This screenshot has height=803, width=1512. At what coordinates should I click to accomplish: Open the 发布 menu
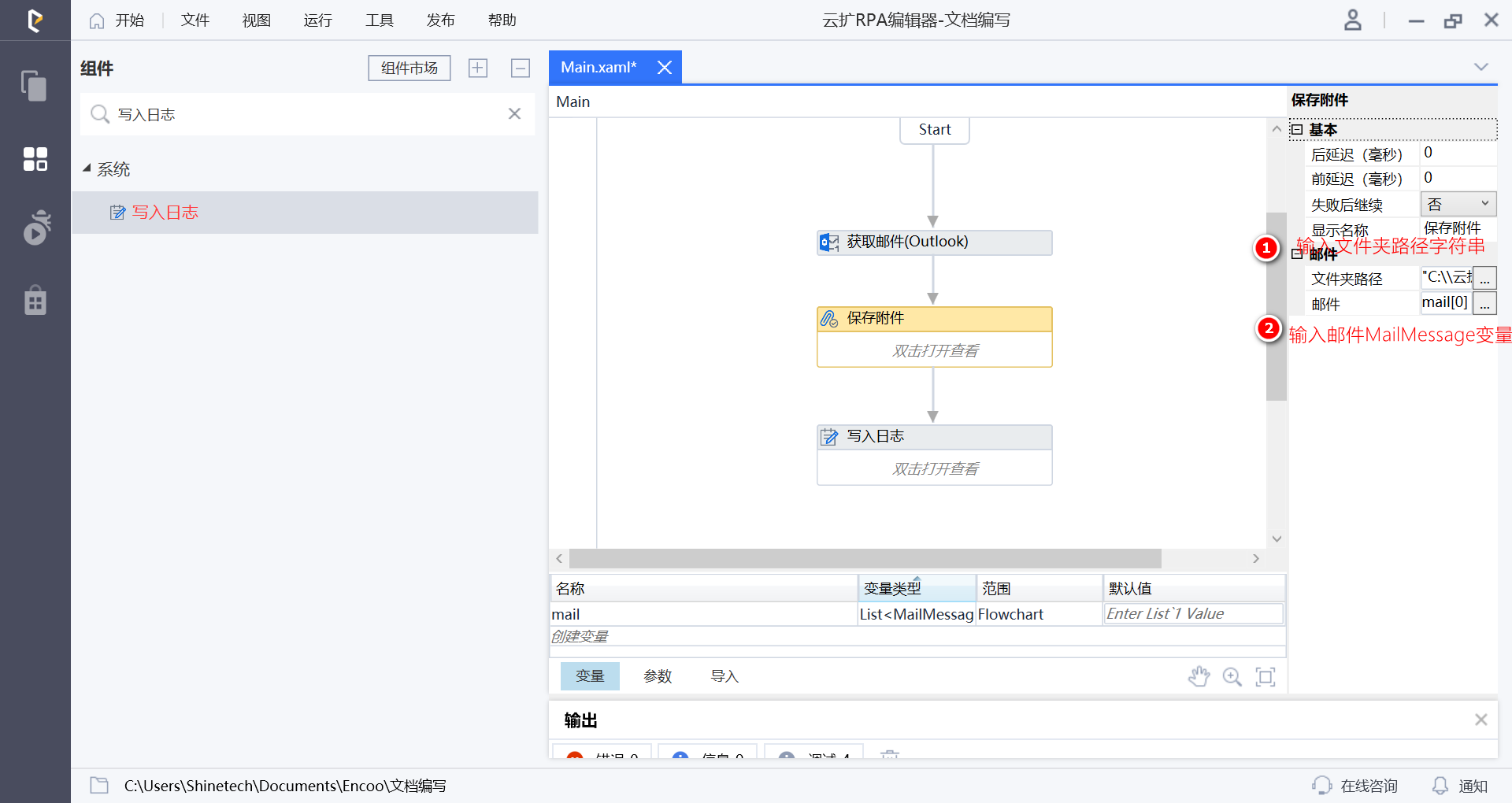coord(441,20)
